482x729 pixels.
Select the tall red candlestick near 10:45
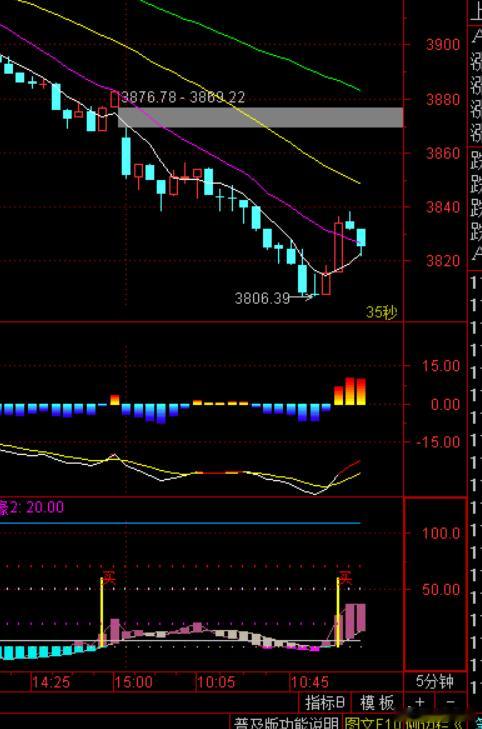[x=338, y=246]
